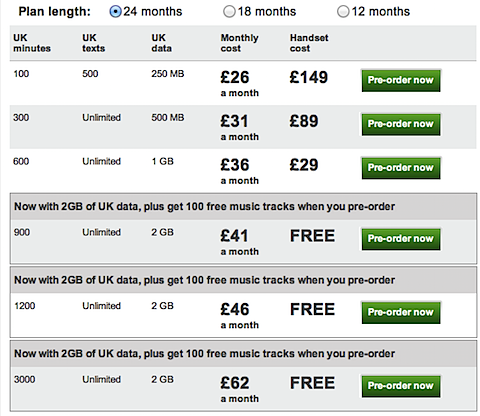Pre-order the 1200 minutes £46 plan
Image resolution: width=480 pixels, height=416 pixels.
pos(401,313)
